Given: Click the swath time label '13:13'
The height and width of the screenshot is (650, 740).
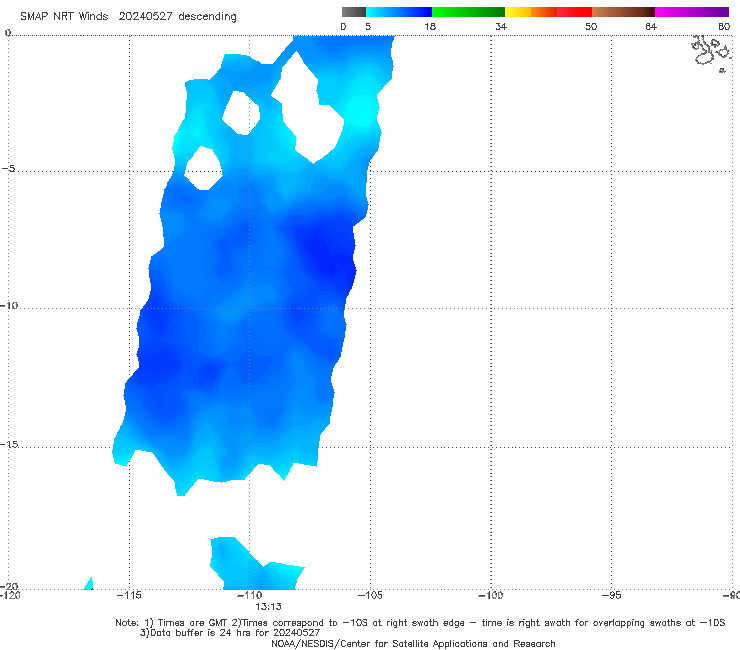Looking at the screenshot, I should [269, 607].
